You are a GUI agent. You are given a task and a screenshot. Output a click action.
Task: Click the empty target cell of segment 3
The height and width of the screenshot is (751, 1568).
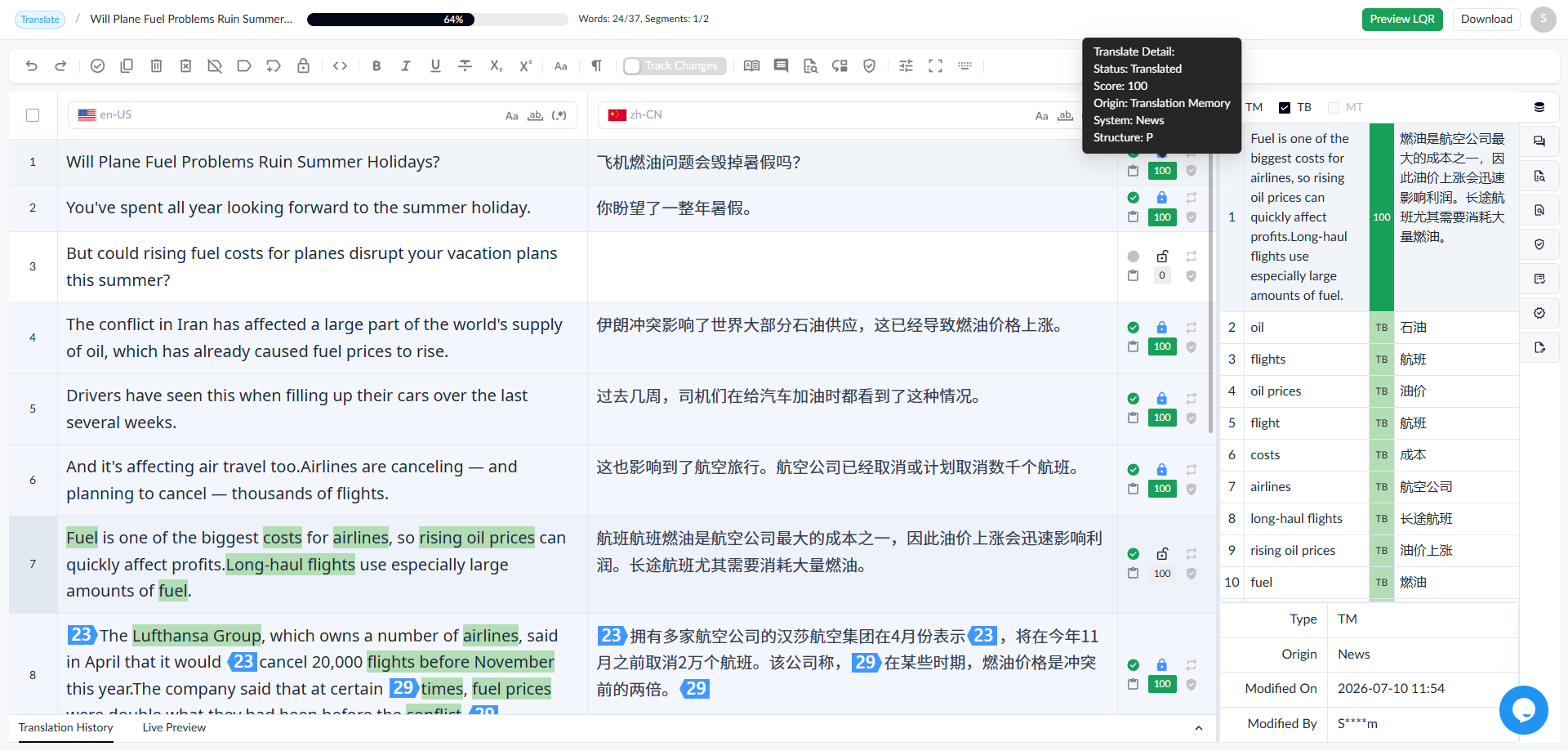[x=853, y=267]
